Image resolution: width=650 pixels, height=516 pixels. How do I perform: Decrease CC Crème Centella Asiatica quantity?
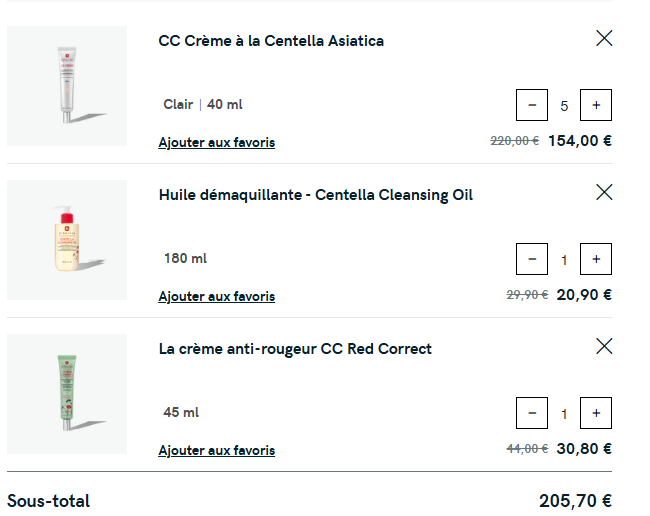tap(532, 105)
